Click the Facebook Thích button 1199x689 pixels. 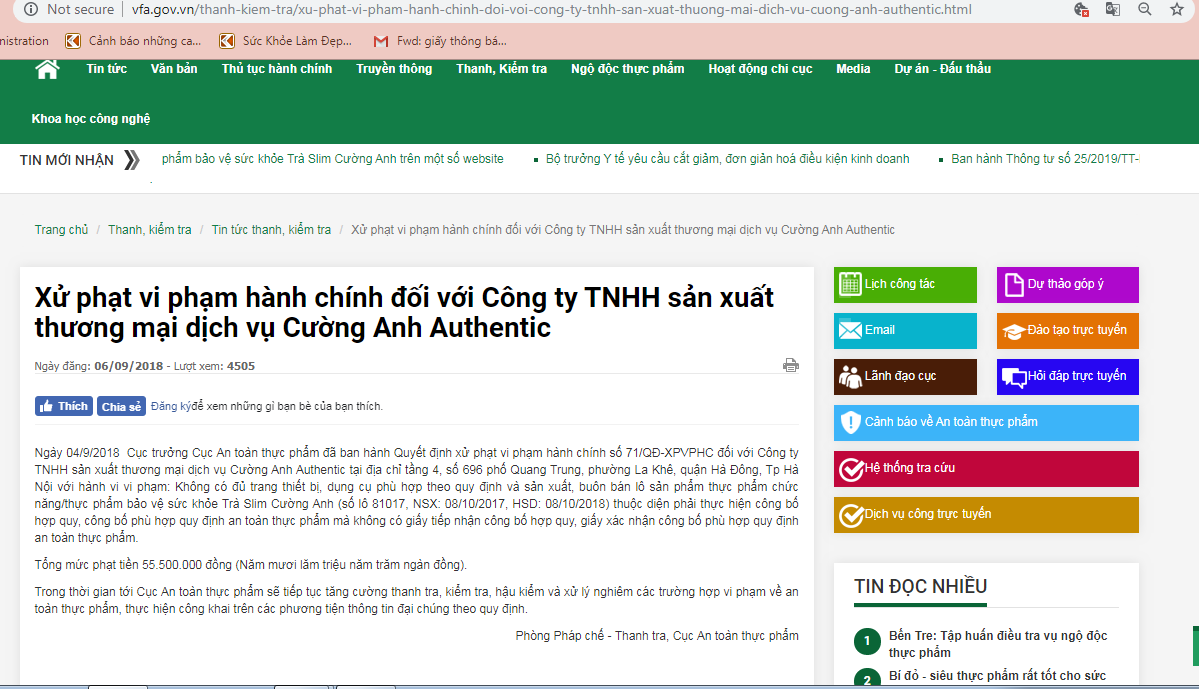(x=62, y=405)
